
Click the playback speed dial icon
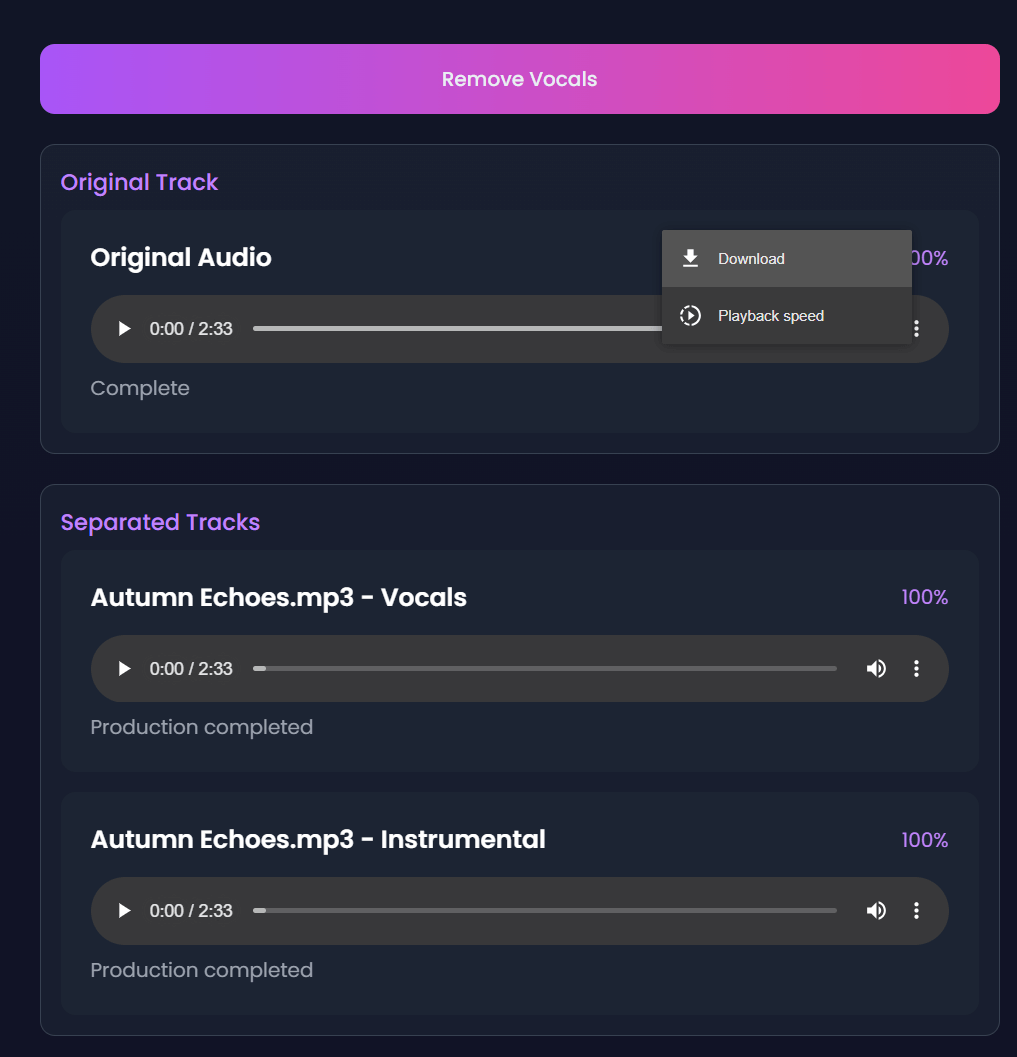(x=690, y=316)
